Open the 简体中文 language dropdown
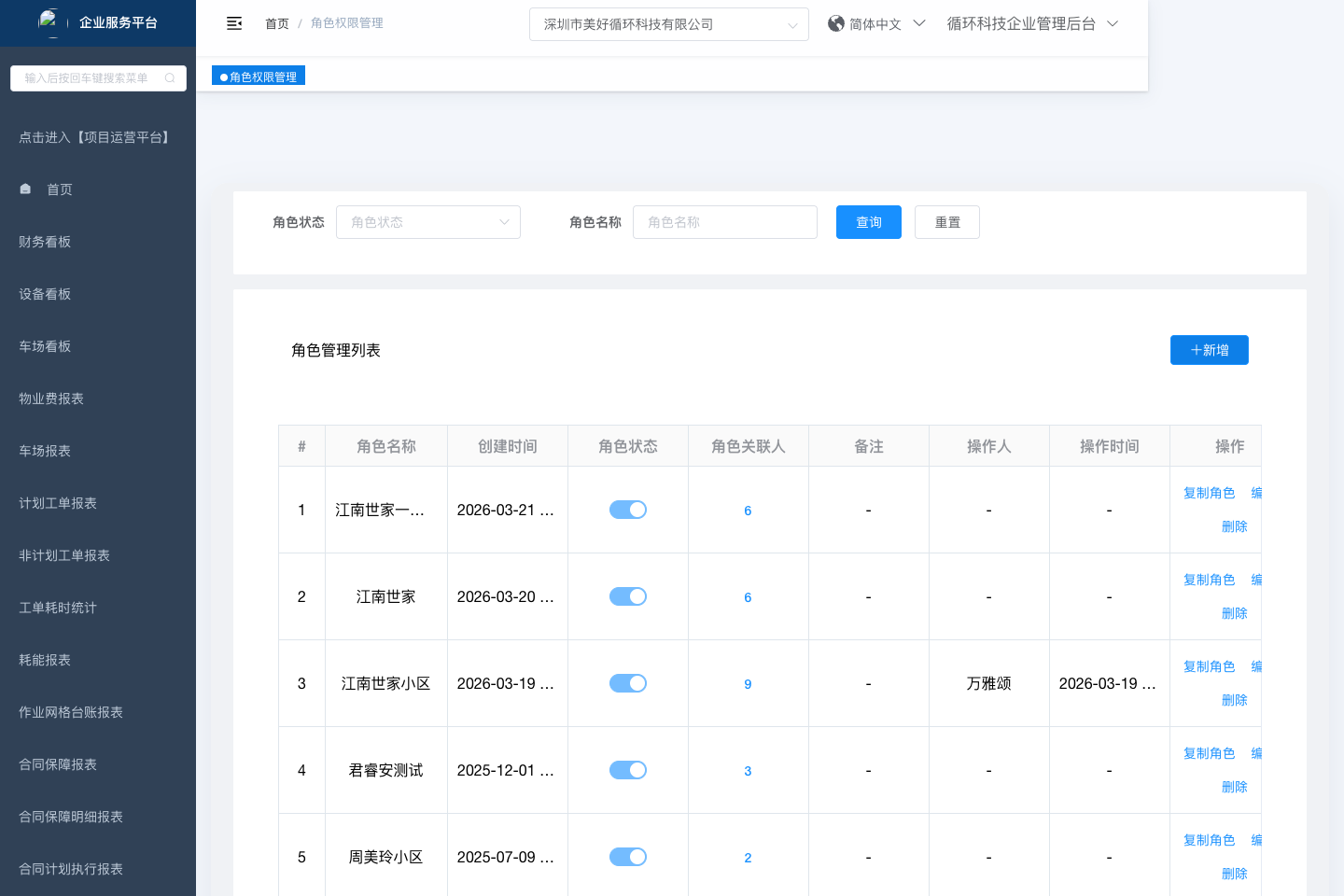 877,24
